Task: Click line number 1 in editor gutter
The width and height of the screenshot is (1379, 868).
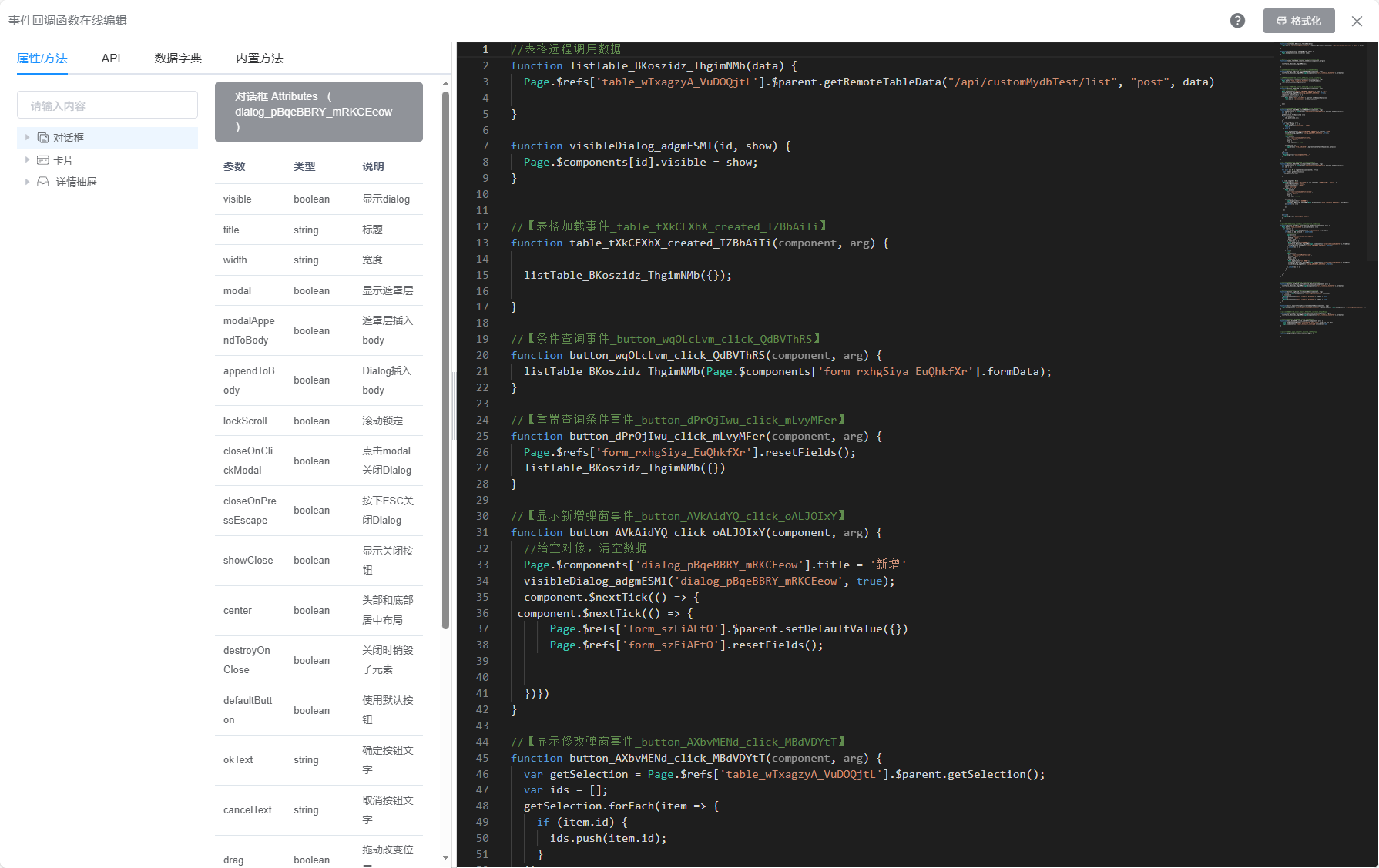Action: click(x=485, y=49)
